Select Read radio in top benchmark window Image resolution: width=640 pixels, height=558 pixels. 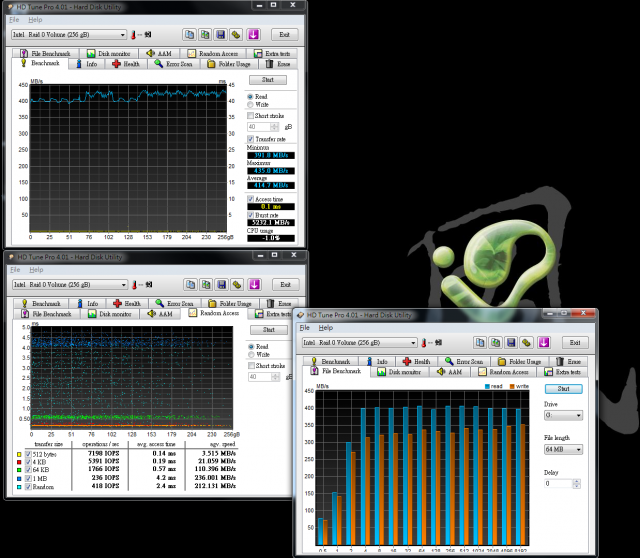tap(250, 97)
